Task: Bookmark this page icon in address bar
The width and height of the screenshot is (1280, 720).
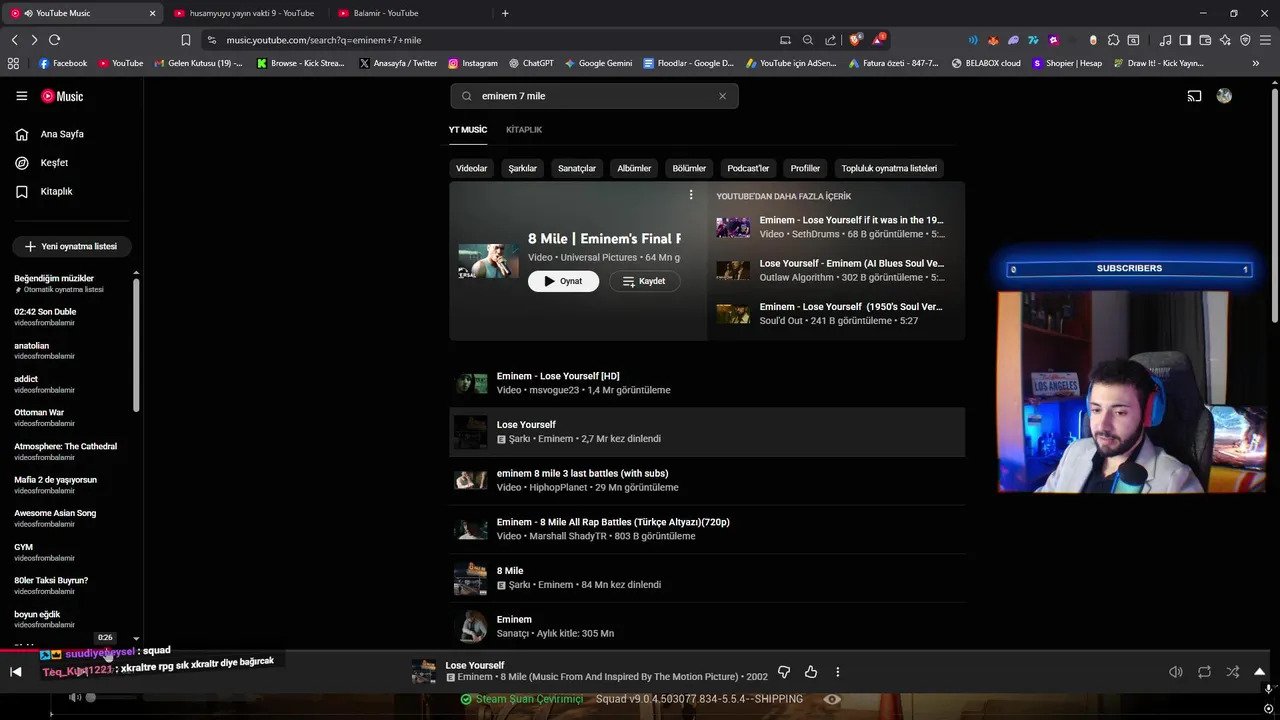Action: click(185, 40)
